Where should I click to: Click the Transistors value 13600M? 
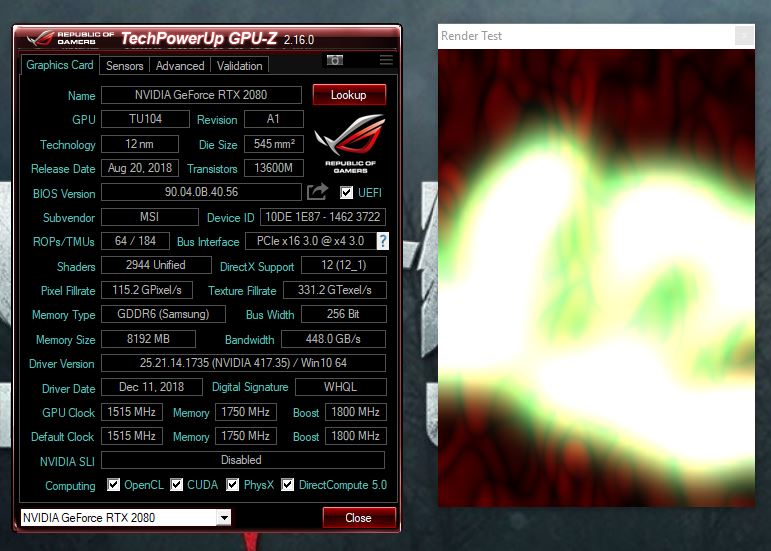(x=274, y=168)
